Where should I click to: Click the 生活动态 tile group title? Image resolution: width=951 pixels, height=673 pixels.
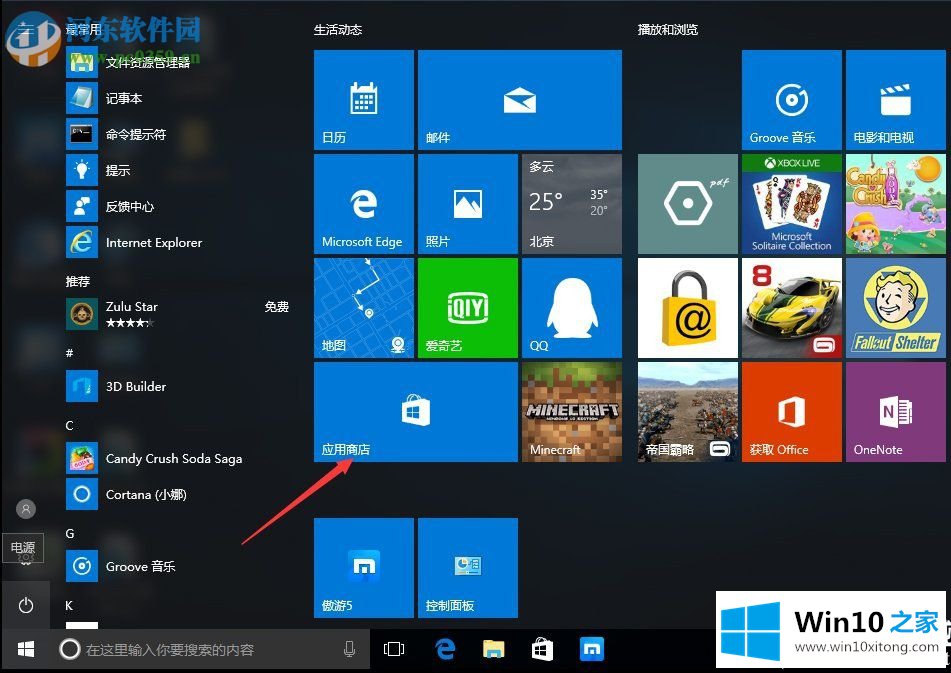click(x=338, y=30)
